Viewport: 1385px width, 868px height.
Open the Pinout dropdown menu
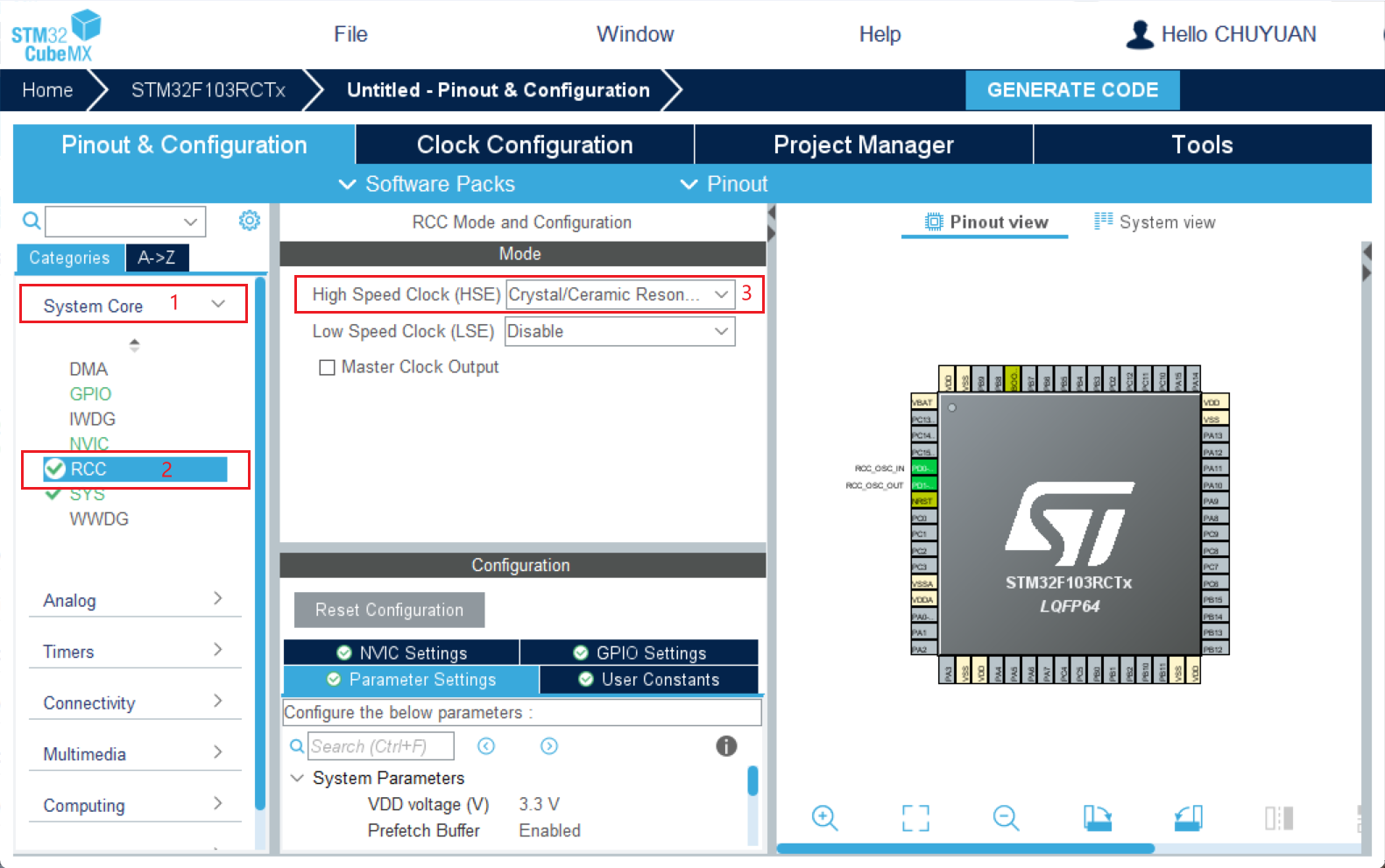tap(724, 184)
